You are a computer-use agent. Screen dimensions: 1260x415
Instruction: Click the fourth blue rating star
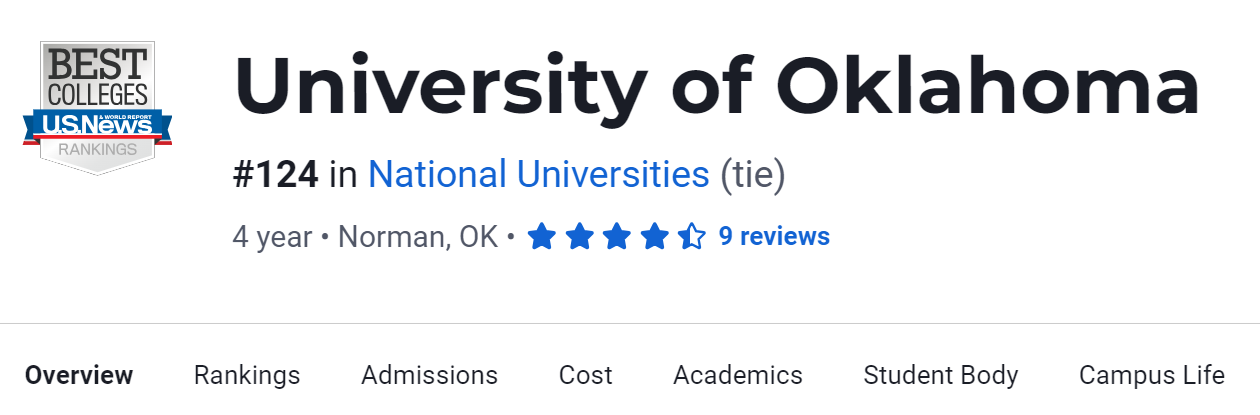[655, 237]
